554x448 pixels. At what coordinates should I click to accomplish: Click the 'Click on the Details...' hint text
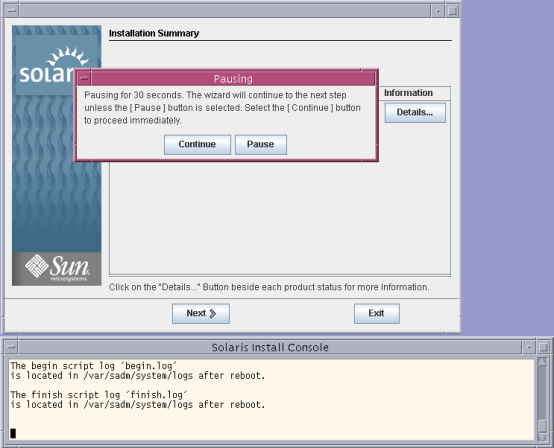[269, 287]
